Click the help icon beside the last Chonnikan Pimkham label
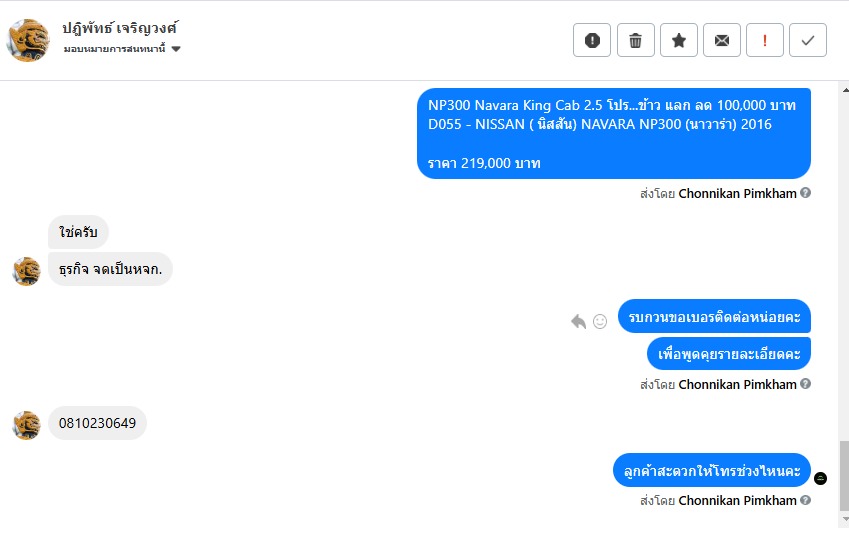The width and height of the screenshot is (849, 539). point(805,500)
